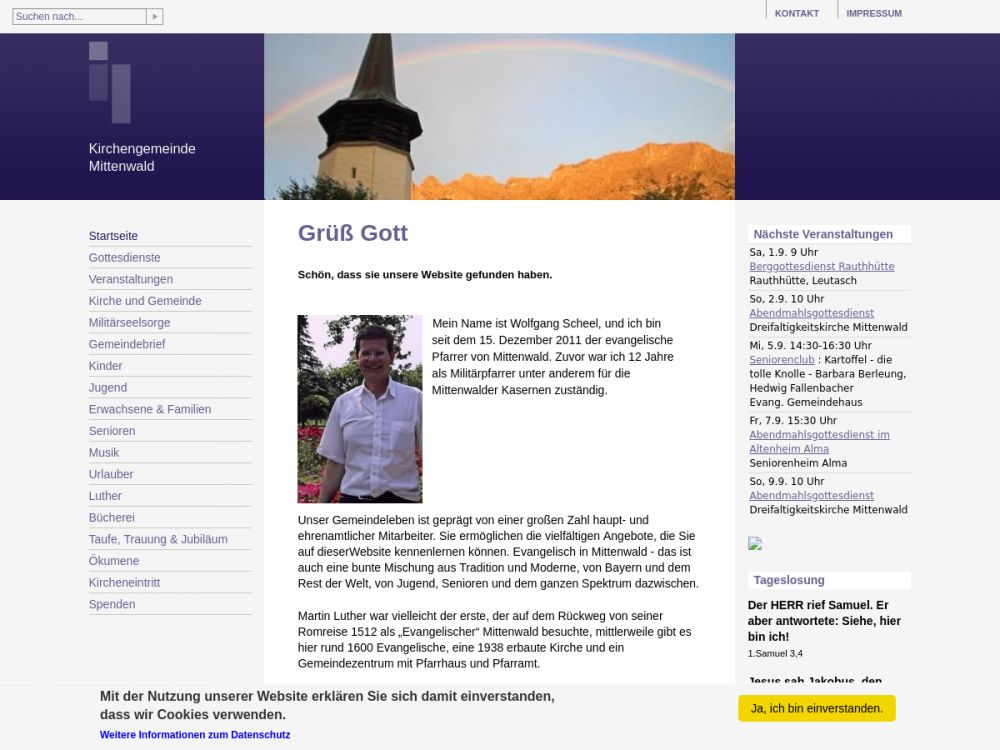Navigate to Taufe, Trauung & Jubiläum
Screen dimensions: 1000x750
(x=158, y=539)
